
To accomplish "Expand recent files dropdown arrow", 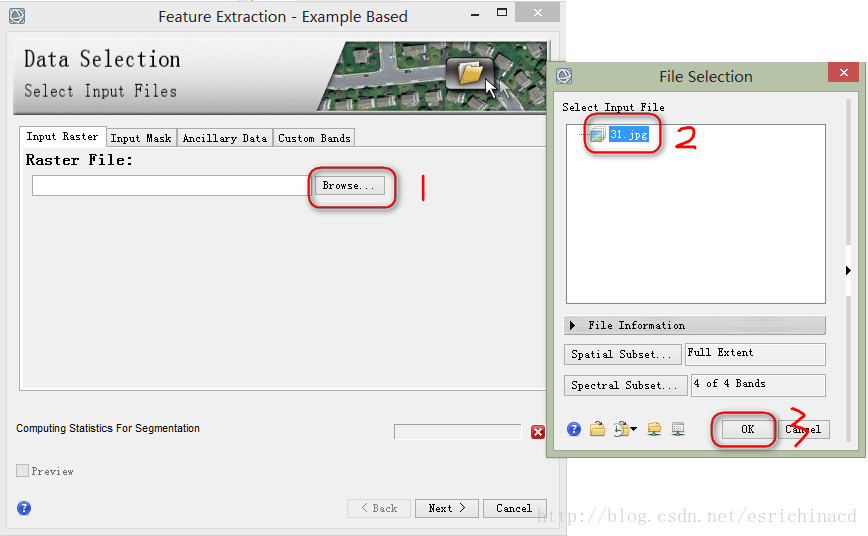I will pyautogui.click(x=634, y=429).
